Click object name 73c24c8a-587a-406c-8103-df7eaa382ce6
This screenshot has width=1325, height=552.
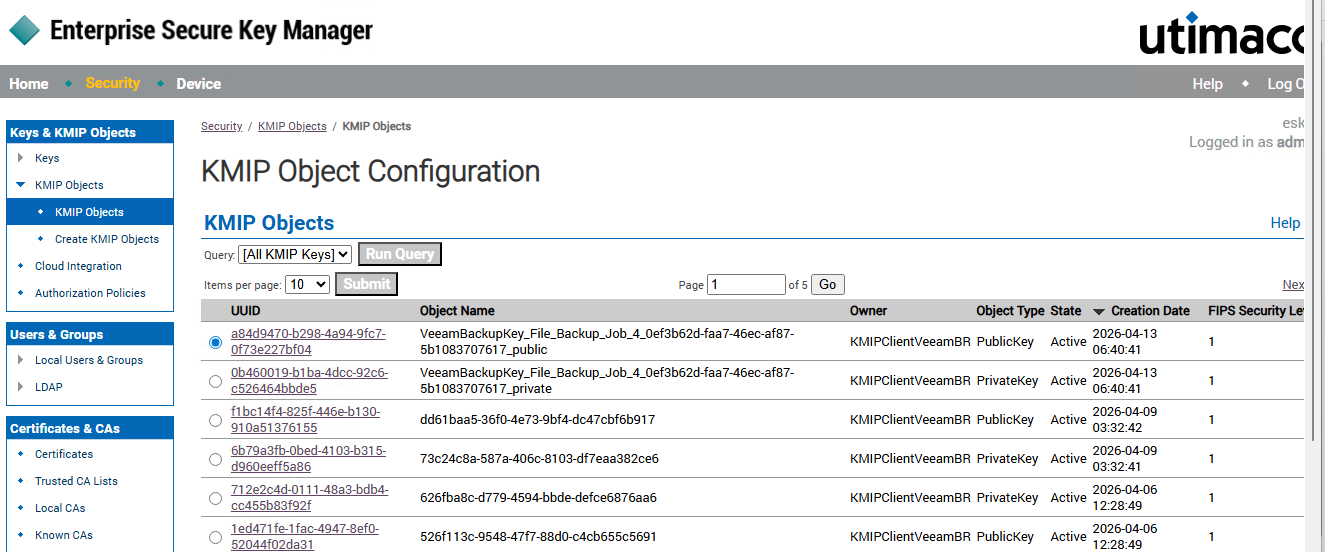click(x=539, y=459)
